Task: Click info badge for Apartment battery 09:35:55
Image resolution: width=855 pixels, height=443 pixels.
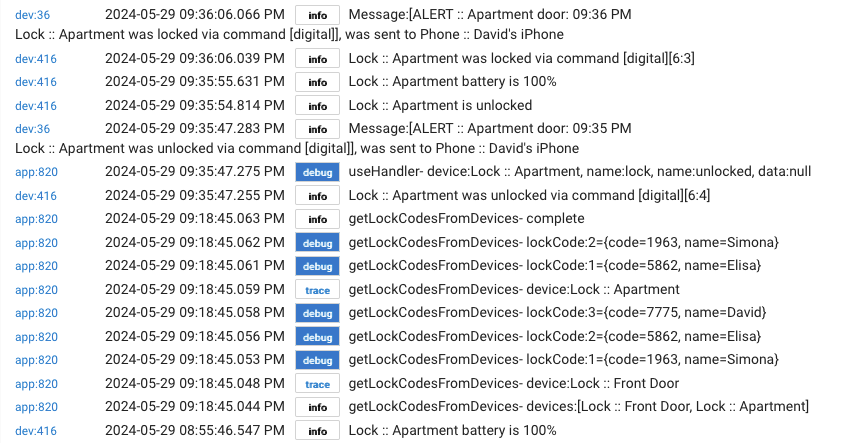Action: pos(317,82)
